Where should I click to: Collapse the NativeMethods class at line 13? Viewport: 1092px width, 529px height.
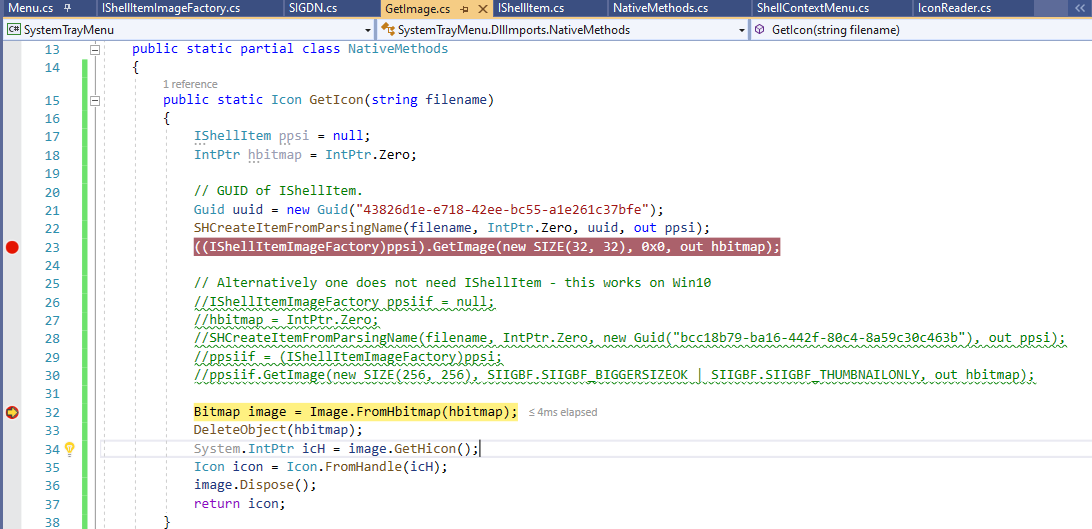click(x=95, y=49)
